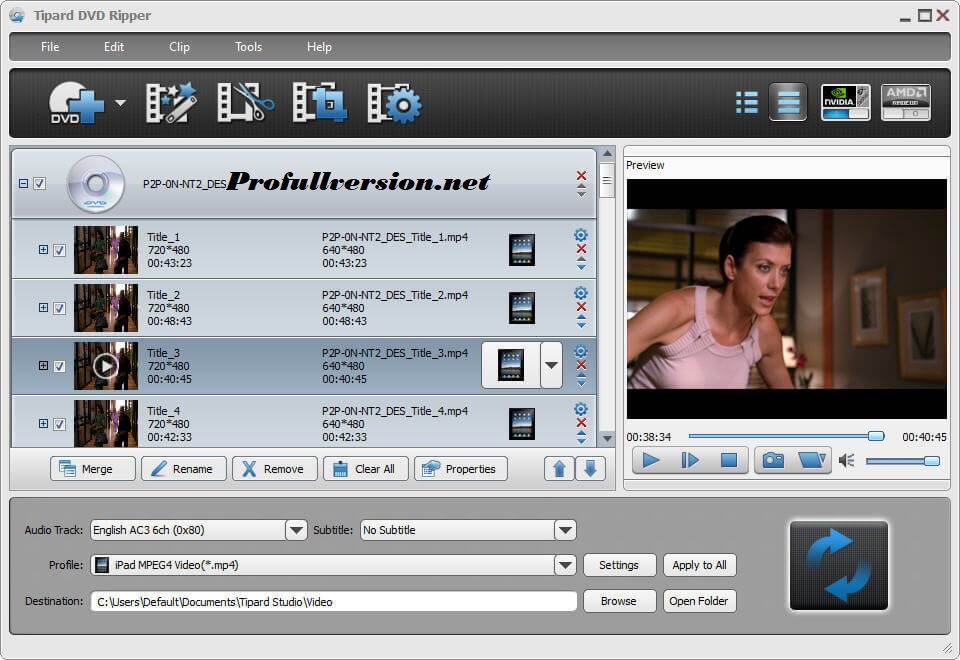This screenshot has height=660, width=960.
Task: Expand the Profile dropdown for output formats
Action: [565, 565]
